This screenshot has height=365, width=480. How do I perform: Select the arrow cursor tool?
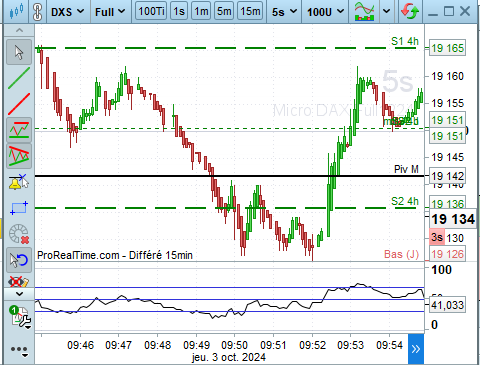coord(19,52)
